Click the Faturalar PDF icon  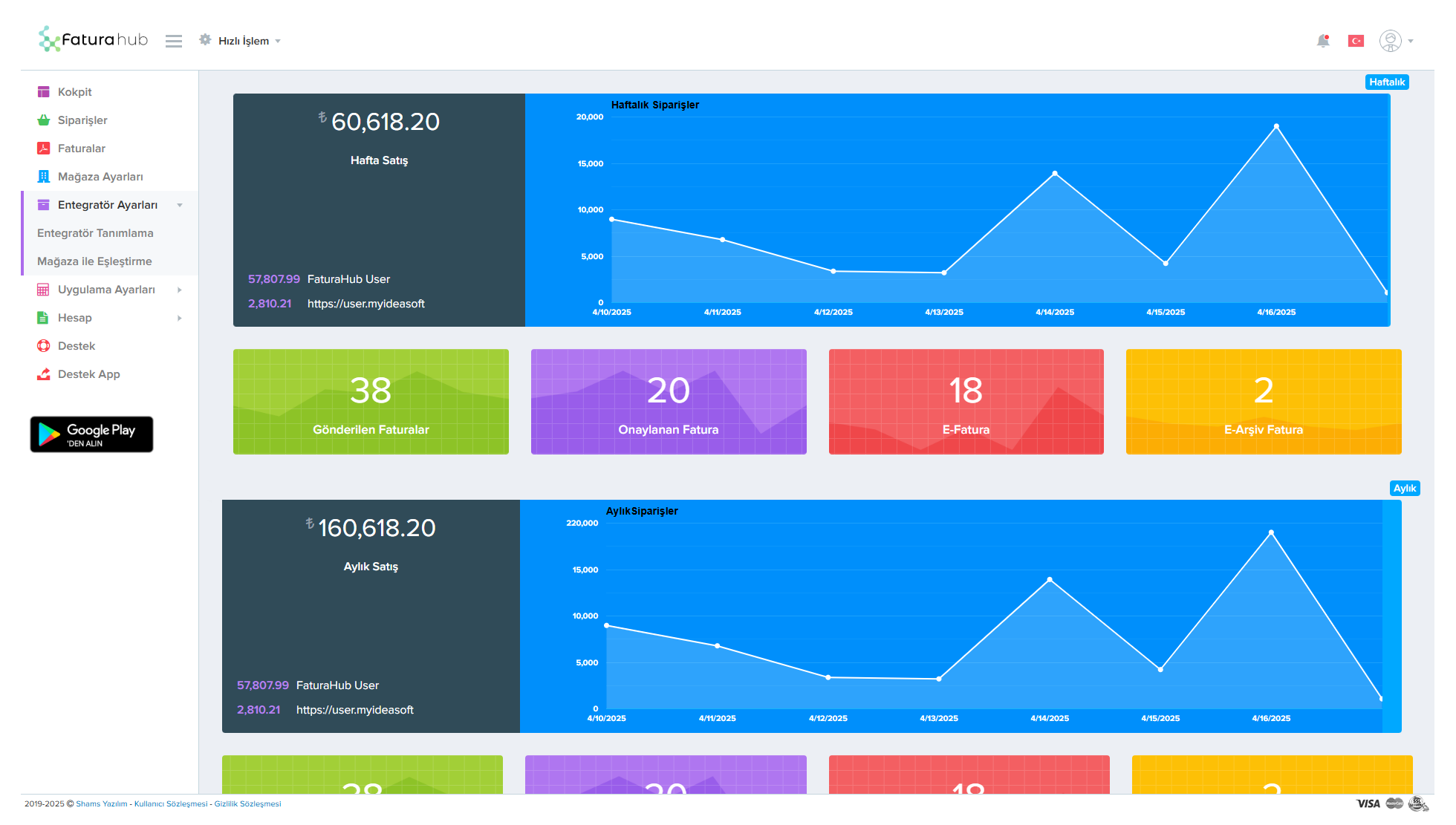coord(44,149)
